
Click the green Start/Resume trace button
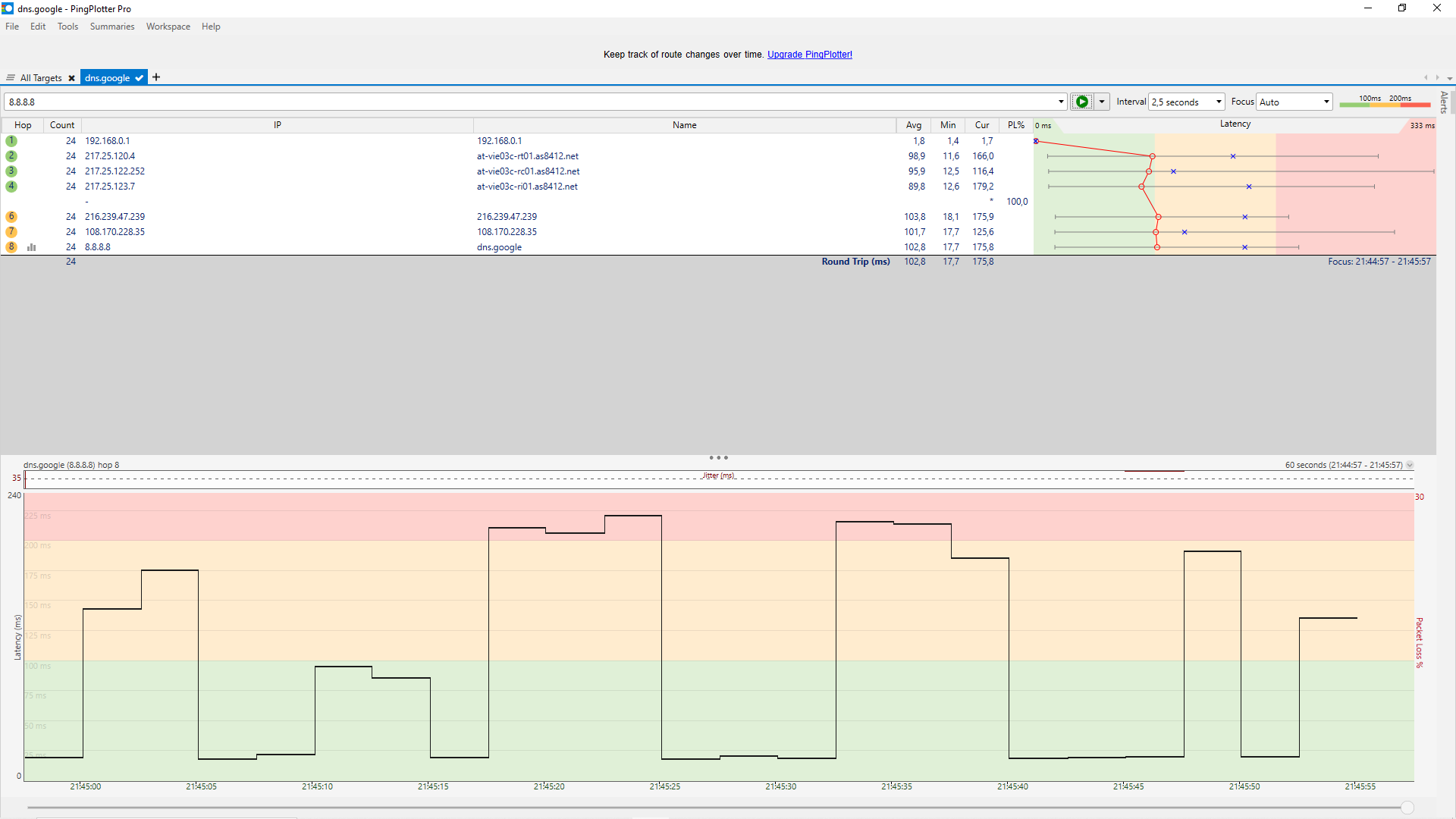[1081, 102]
